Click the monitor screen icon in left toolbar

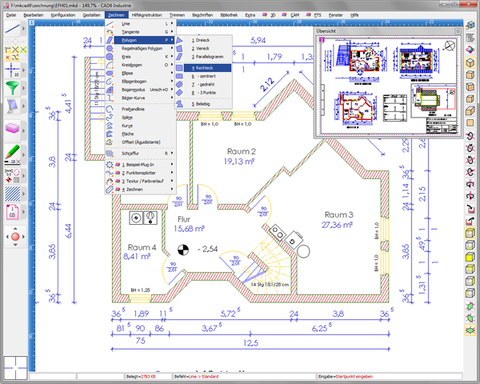pos(12,106)
